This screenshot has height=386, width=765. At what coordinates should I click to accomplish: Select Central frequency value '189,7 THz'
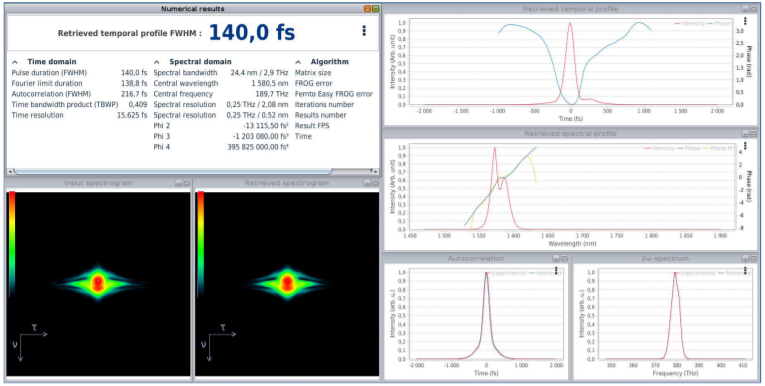tap(273, 94)
